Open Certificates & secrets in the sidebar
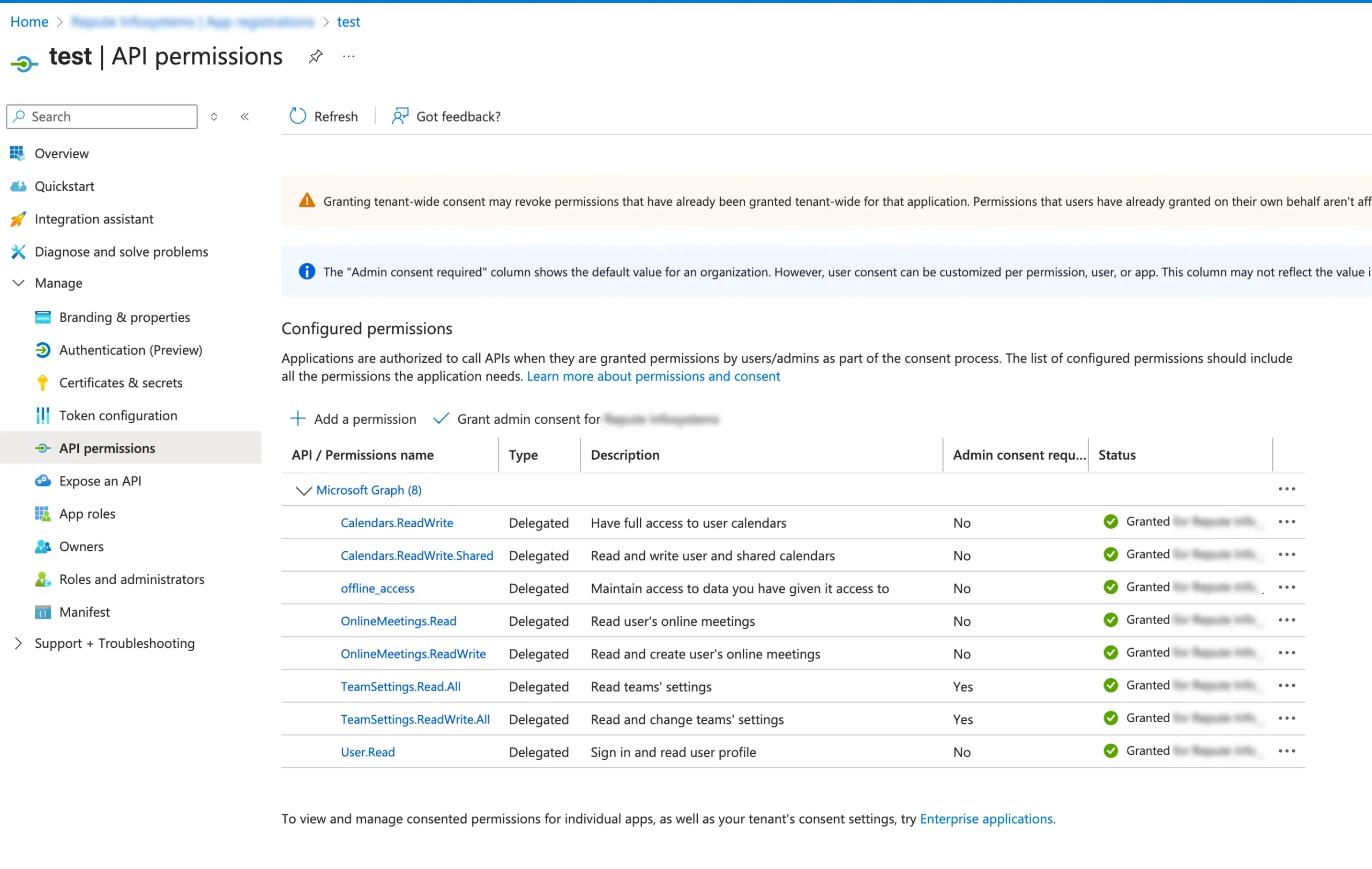 121,383
